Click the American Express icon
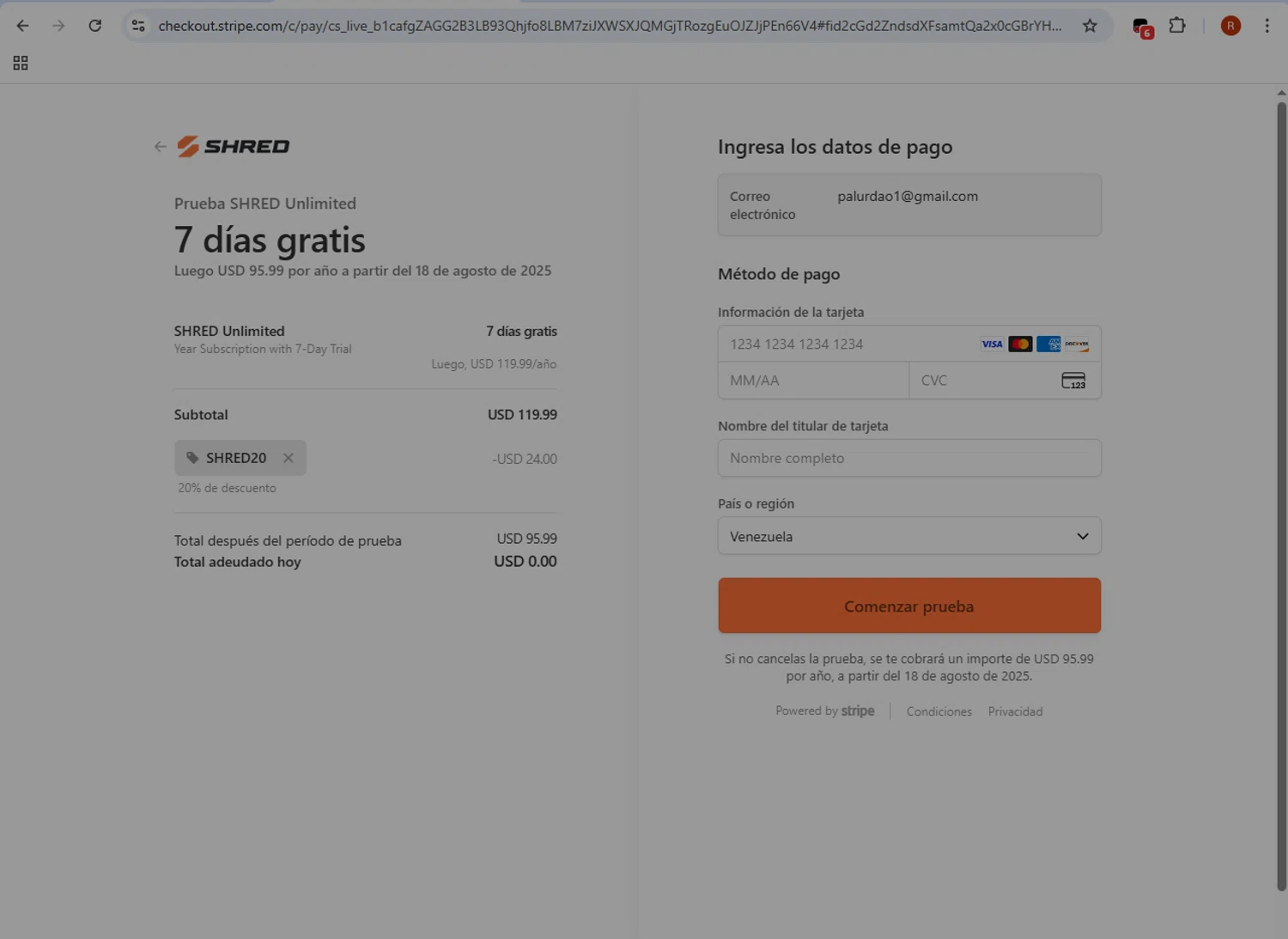This screenshot has width=1288, height=939. (1048, 344)
